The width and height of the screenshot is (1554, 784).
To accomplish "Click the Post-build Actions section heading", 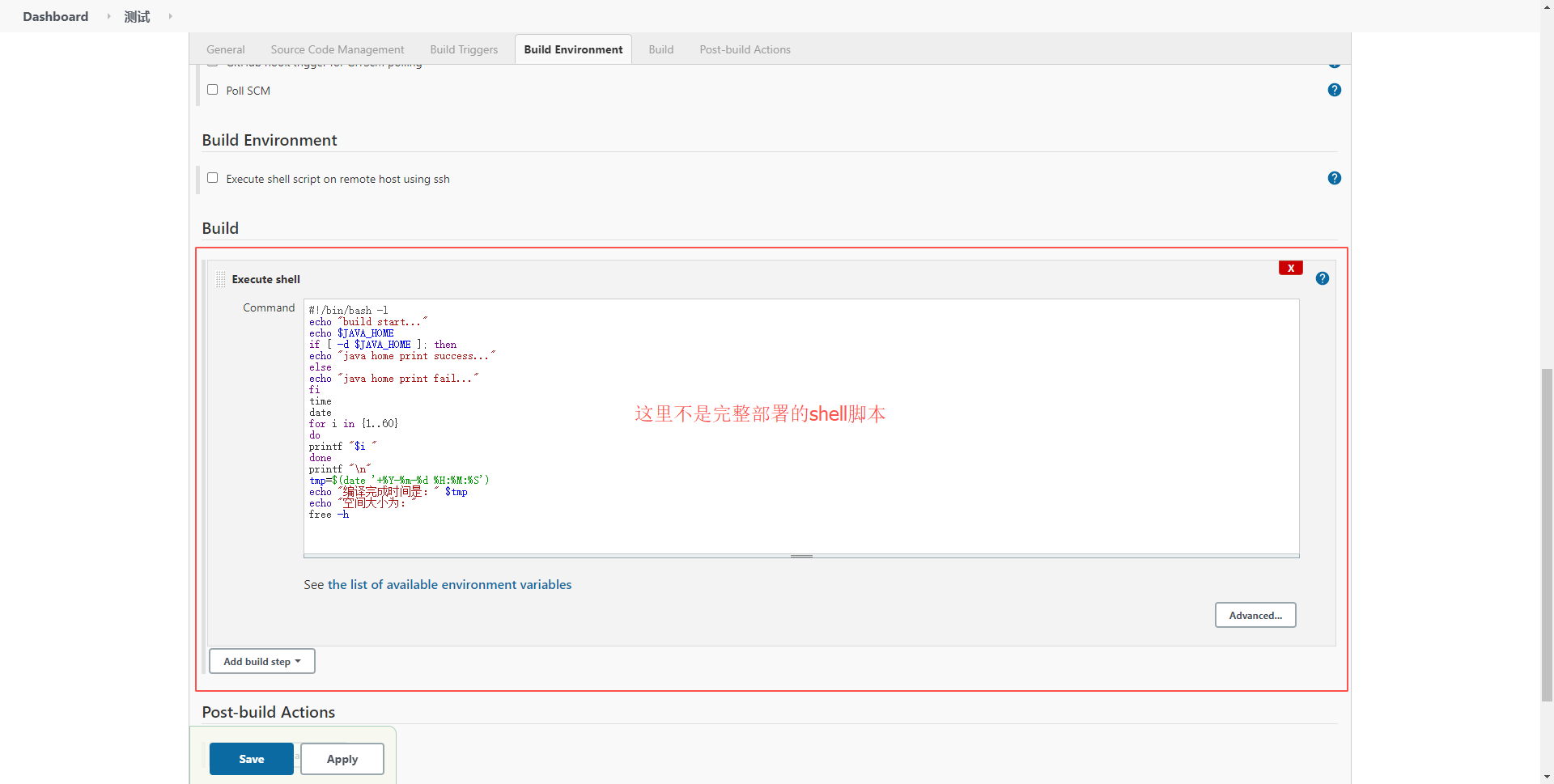I will (x=269, y=712).
